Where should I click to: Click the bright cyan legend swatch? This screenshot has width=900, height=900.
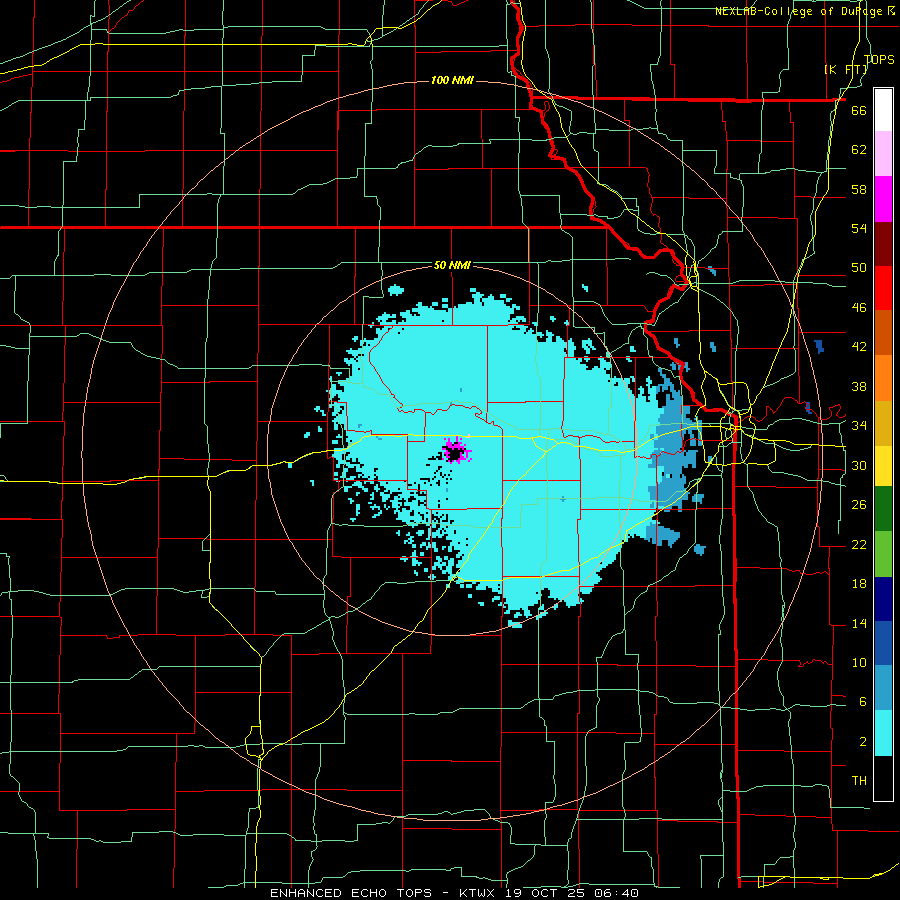point(883,733)
